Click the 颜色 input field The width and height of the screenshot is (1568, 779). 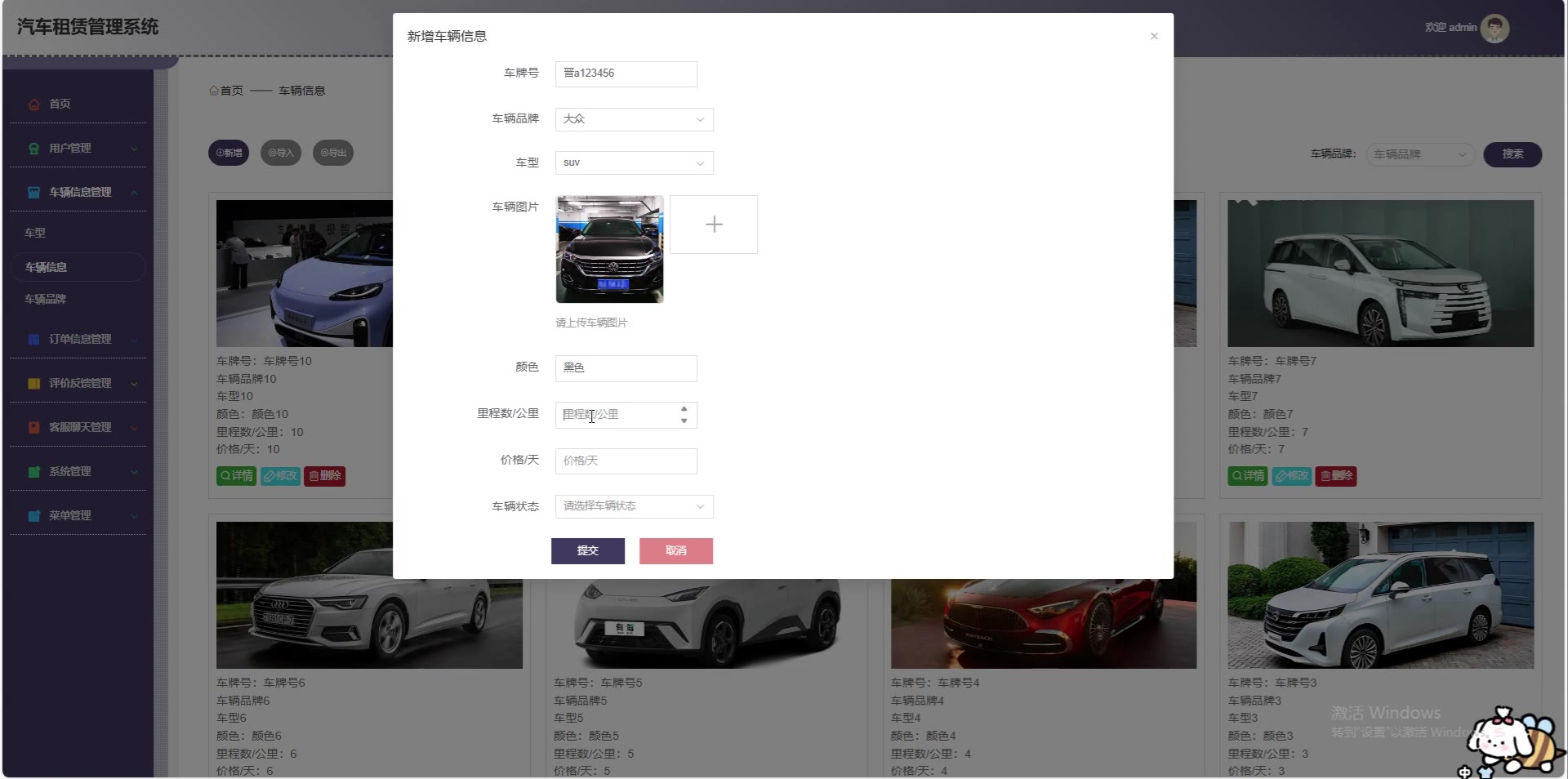[x=626, y=368]
